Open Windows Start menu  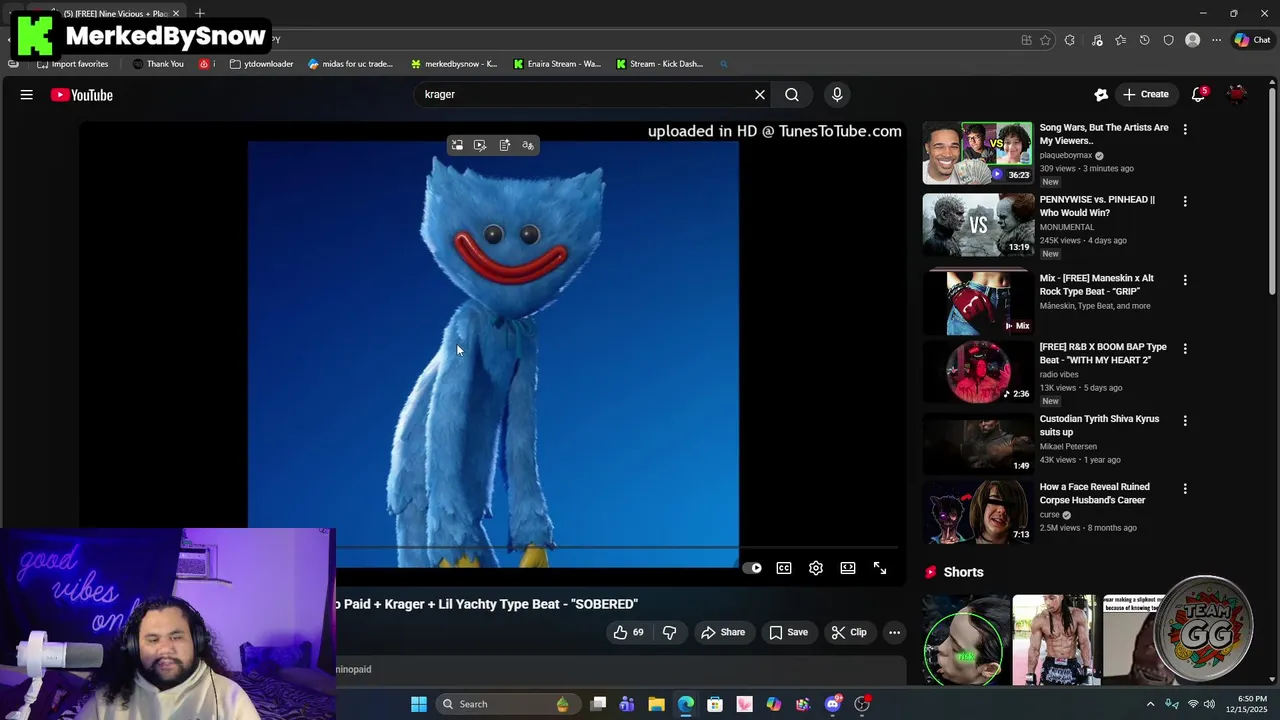[x=419, y=704]
